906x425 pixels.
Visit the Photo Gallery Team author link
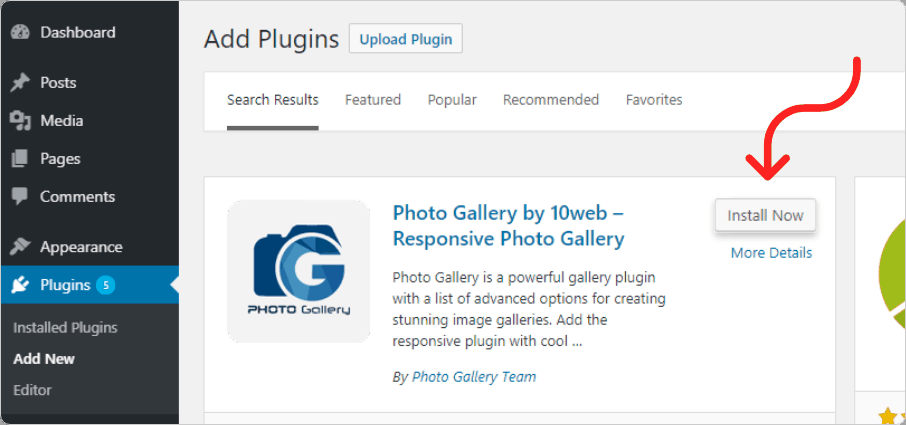[474, 377]
